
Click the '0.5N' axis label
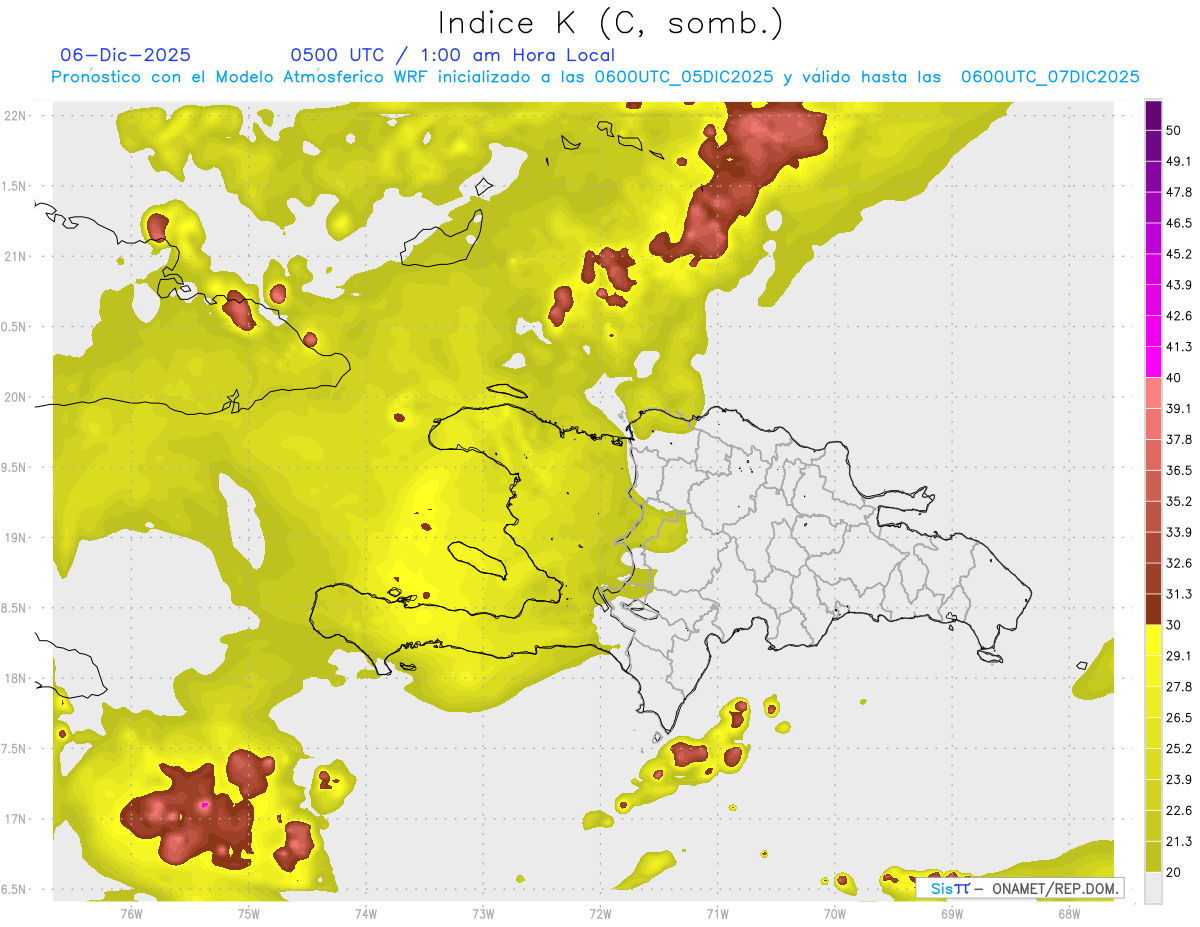click(15, 327)
